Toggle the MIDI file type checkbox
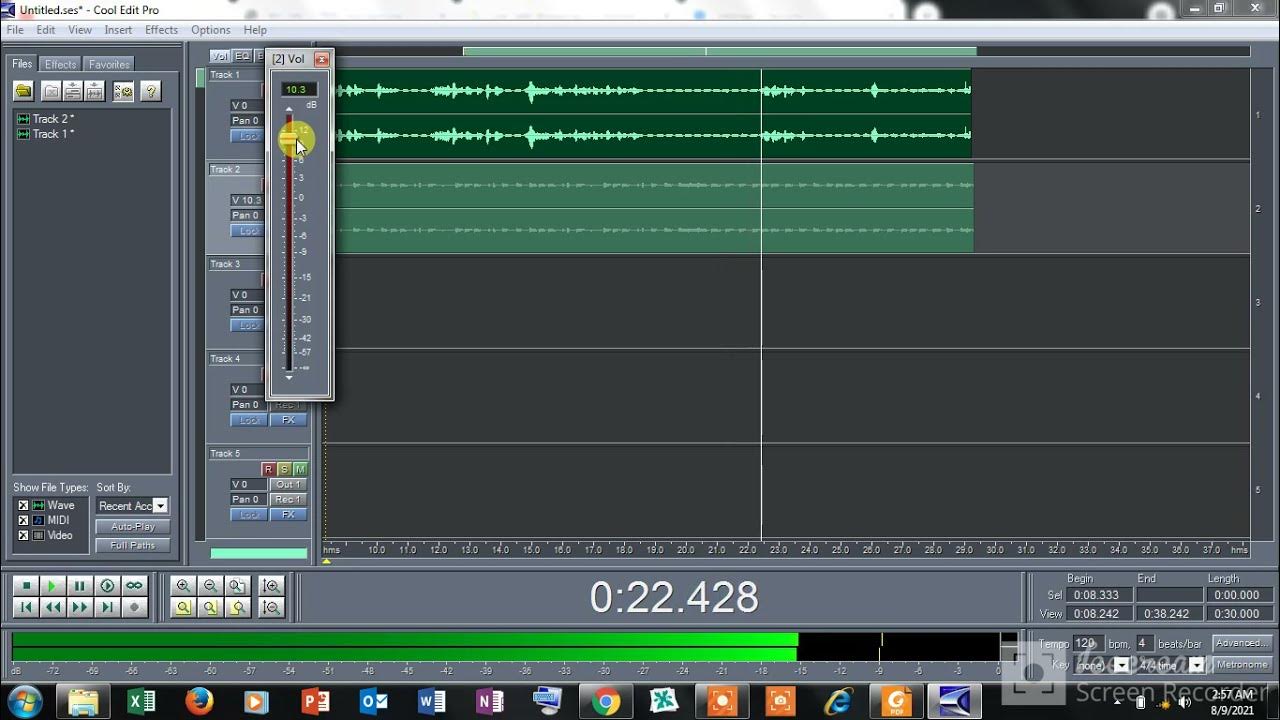Screen dimensions: 1280x720 (x=23, y=520)
